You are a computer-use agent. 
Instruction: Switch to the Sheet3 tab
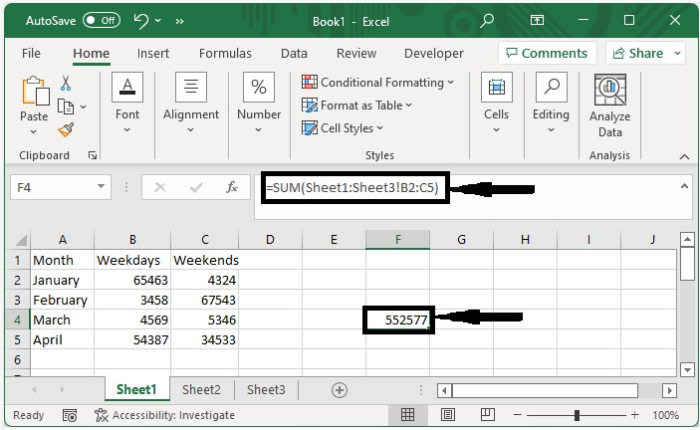tap(266, 390)
